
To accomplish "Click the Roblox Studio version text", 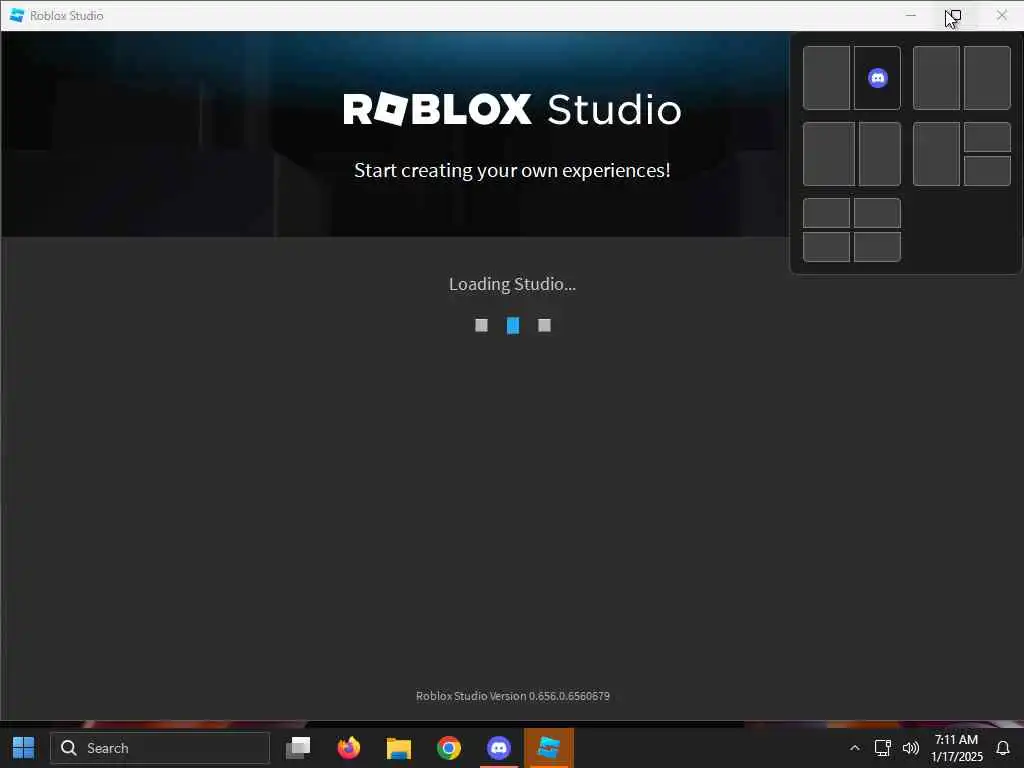I will coord(513,696).
